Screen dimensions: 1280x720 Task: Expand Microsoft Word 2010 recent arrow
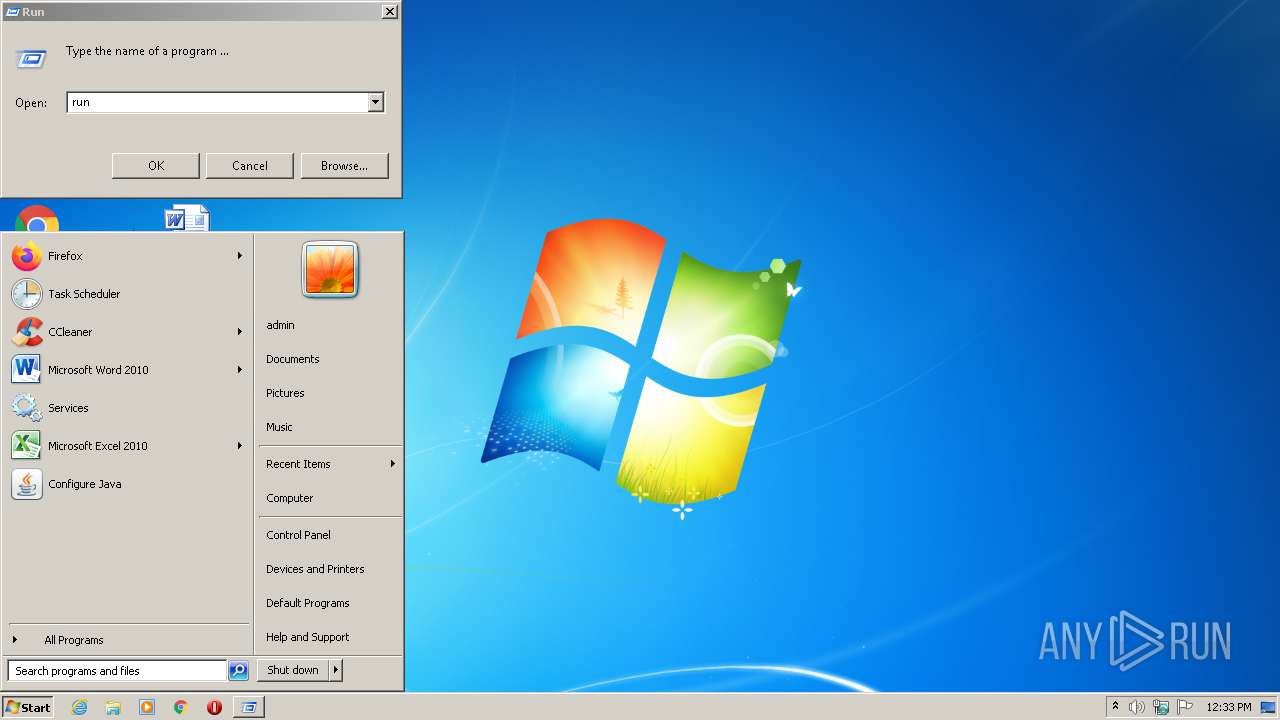(x=240, y=370)
